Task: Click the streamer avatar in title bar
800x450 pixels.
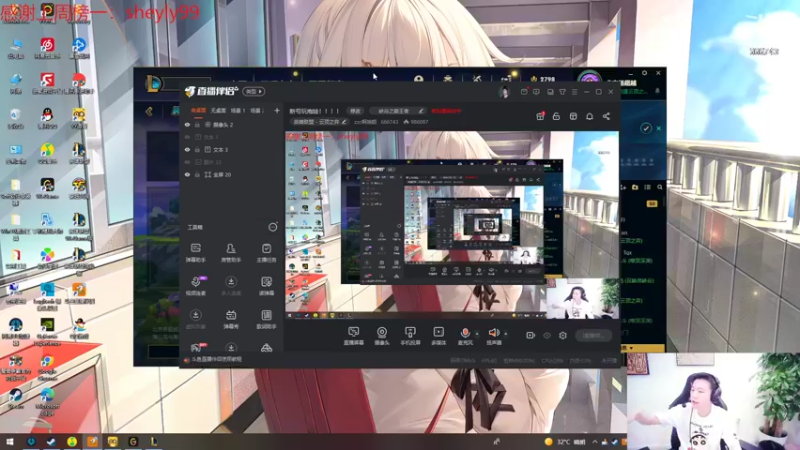Action: pos(505,92)
